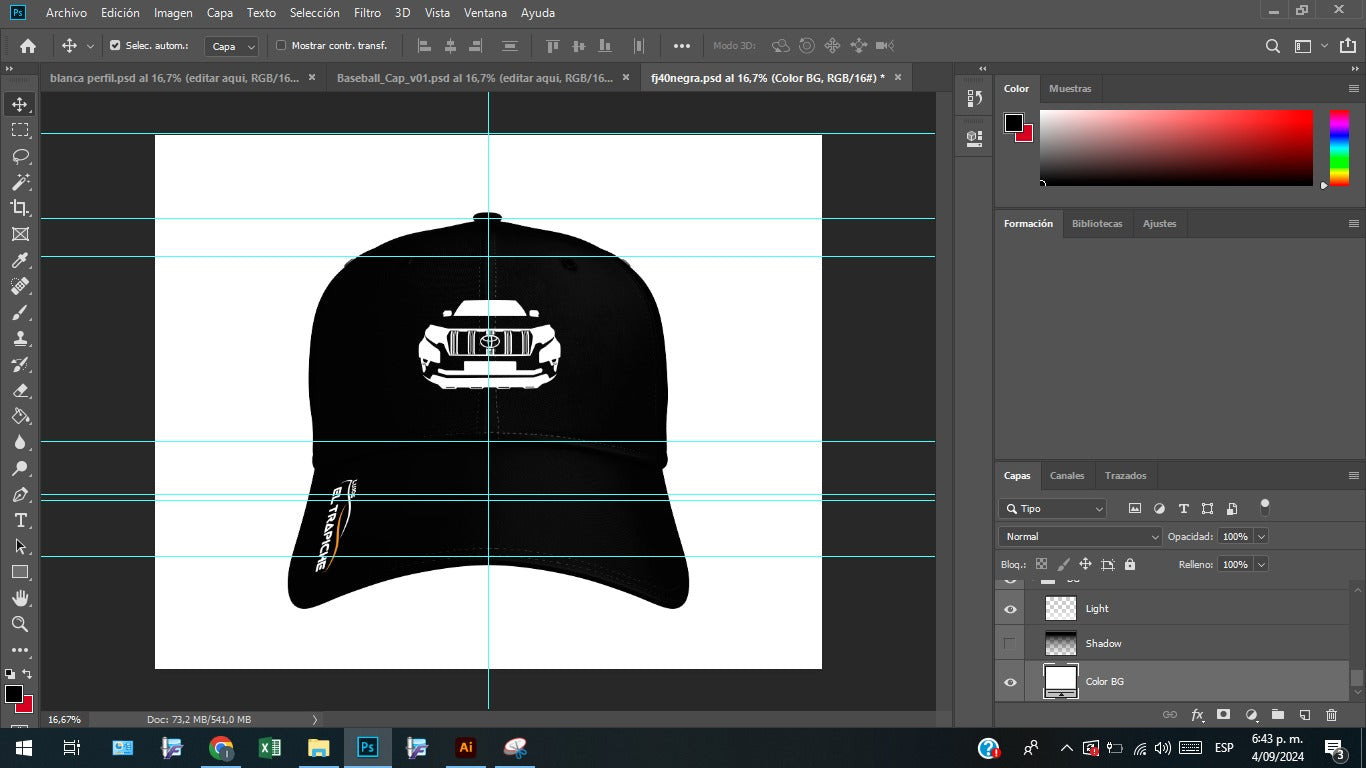Select the History Brush tool
1366x768 pixels.
(x=20, y=364)
